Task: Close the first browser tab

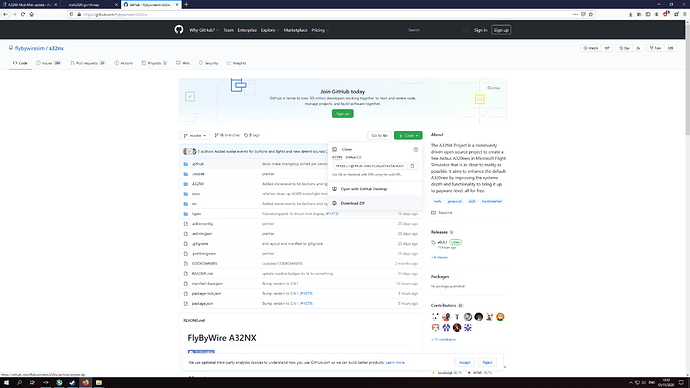Action: point(55,4)
